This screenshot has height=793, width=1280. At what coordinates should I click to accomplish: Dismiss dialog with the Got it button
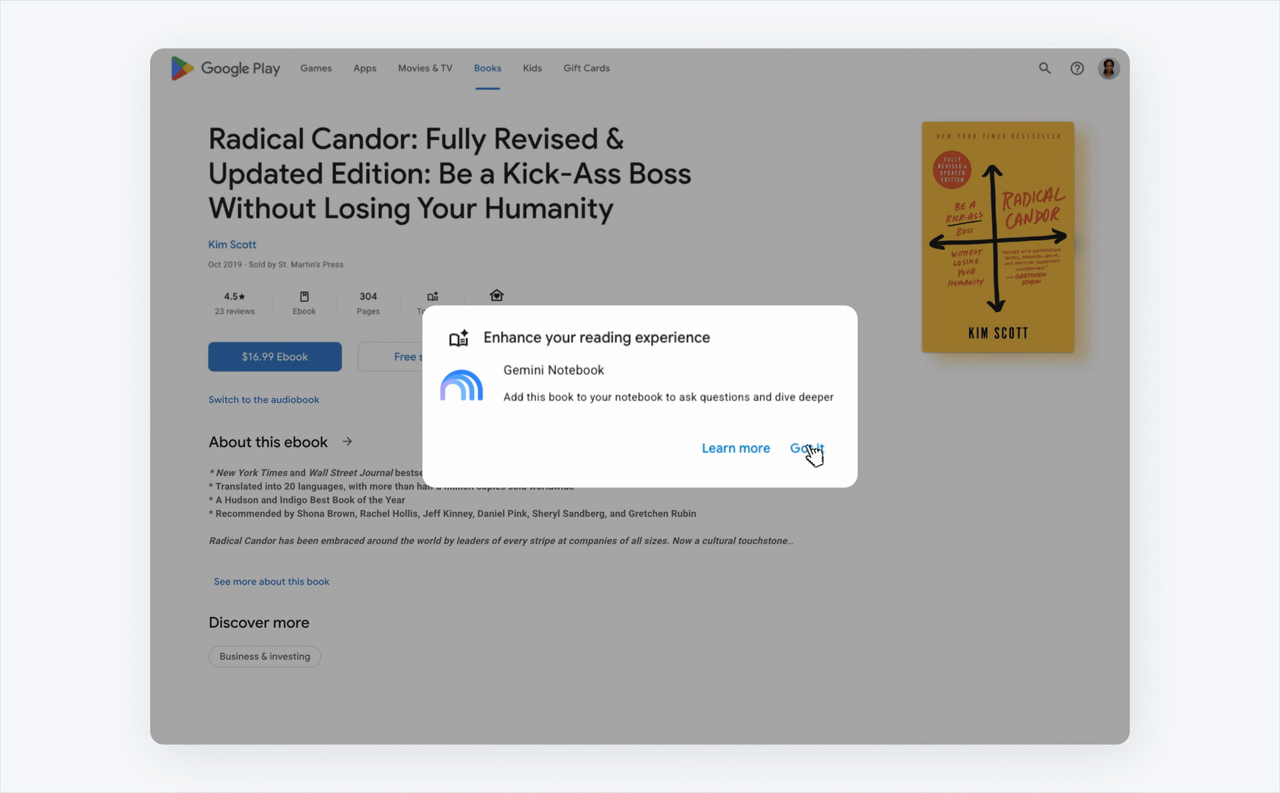pyautogui.click(x=807, y=448)
